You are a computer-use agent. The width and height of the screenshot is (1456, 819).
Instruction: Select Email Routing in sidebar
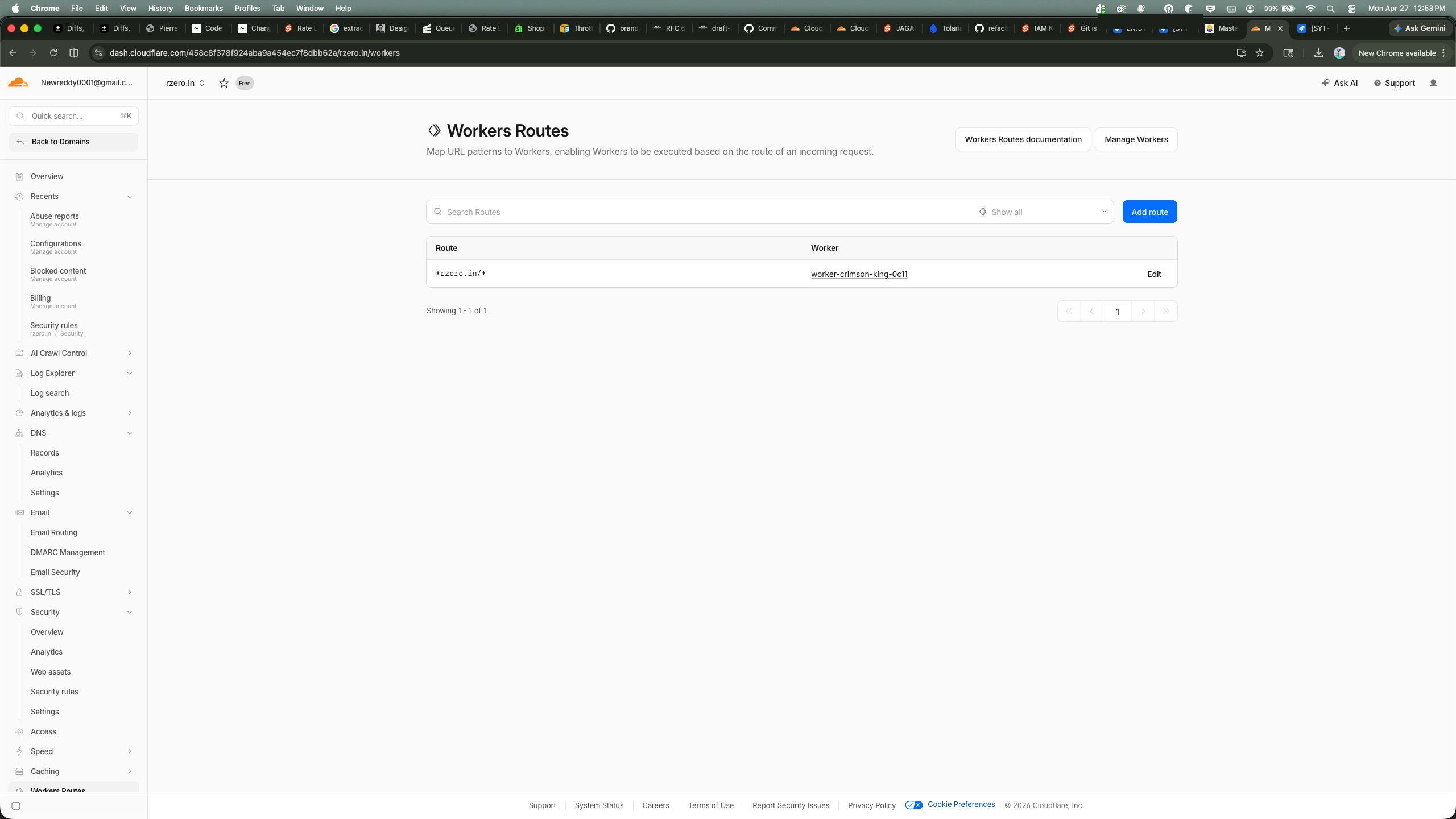[54, 532]
